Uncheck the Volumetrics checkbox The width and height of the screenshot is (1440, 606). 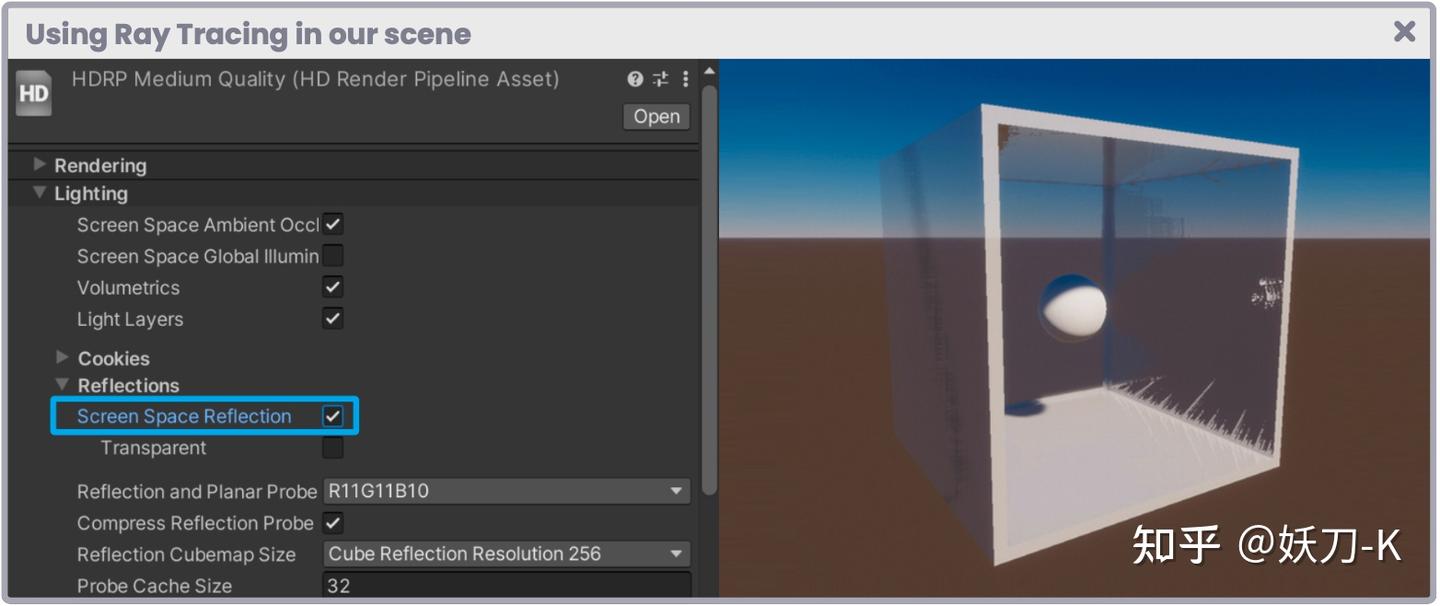click(x=333, y=287)
